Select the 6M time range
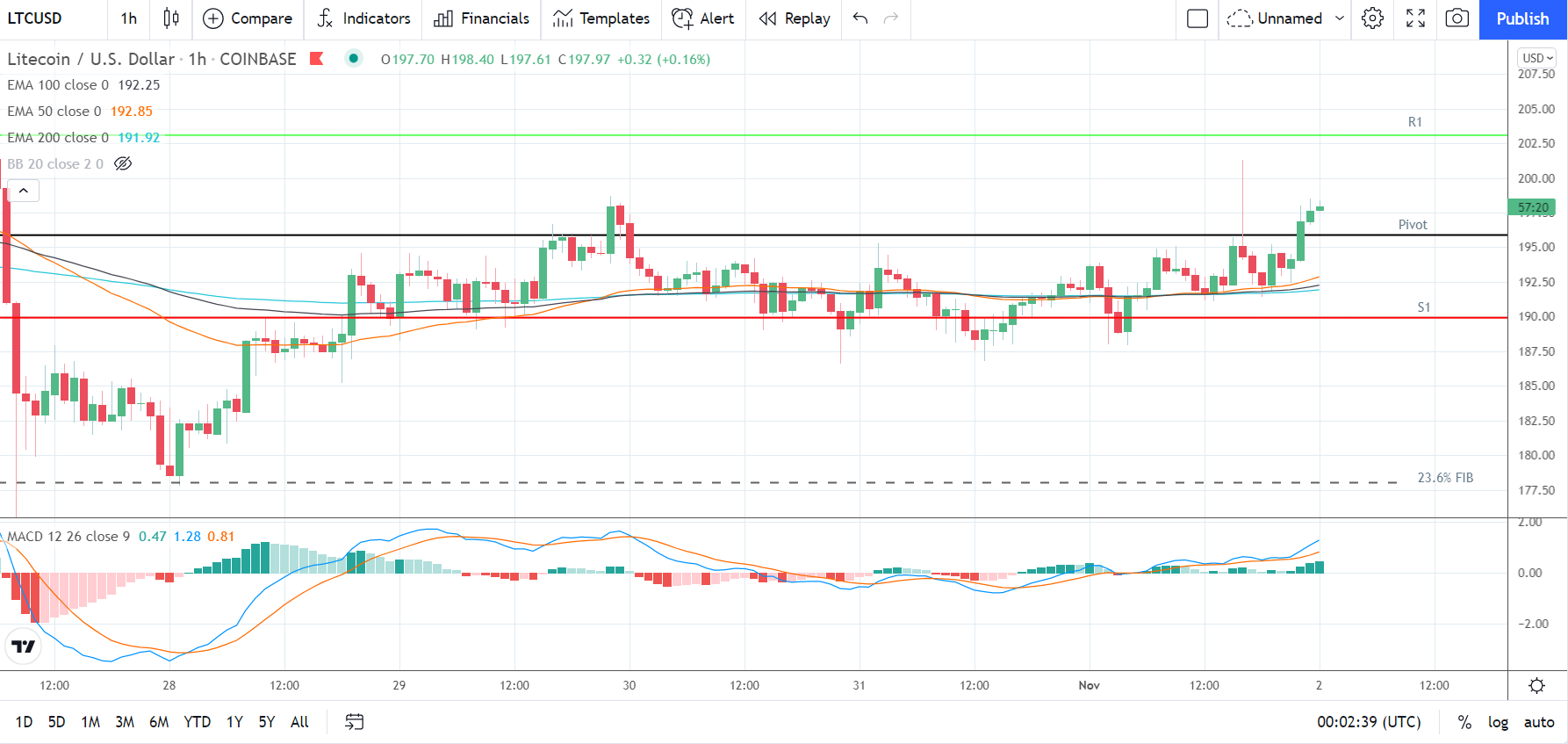Viewport: 1568px width, 744px height. pyautogui.click(x=159, y=722)
